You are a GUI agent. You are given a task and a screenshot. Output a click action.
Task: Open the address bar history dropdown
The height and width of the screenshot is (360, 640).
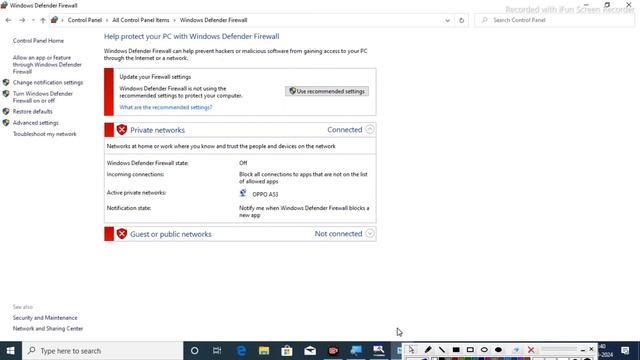coord(447,20)
